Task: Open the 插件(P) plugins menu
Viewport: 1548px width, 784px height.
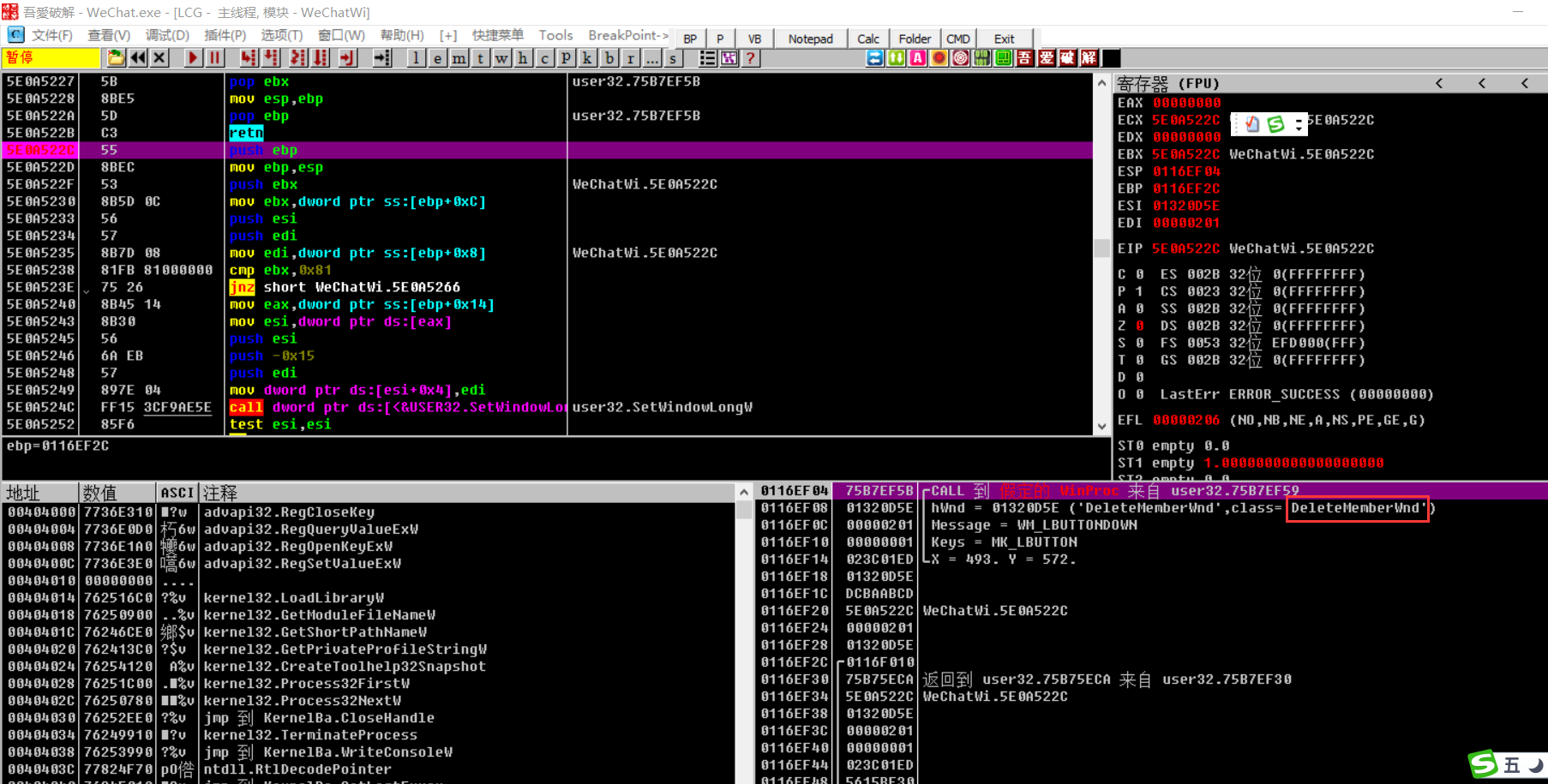Action: click(x=225, y=35)
